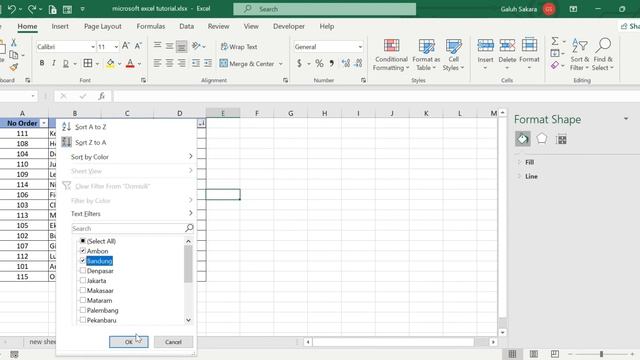This screenshot has width=640, height=360.
Task: Click the Delete cells icon
Action: click(x=507, y=46)
